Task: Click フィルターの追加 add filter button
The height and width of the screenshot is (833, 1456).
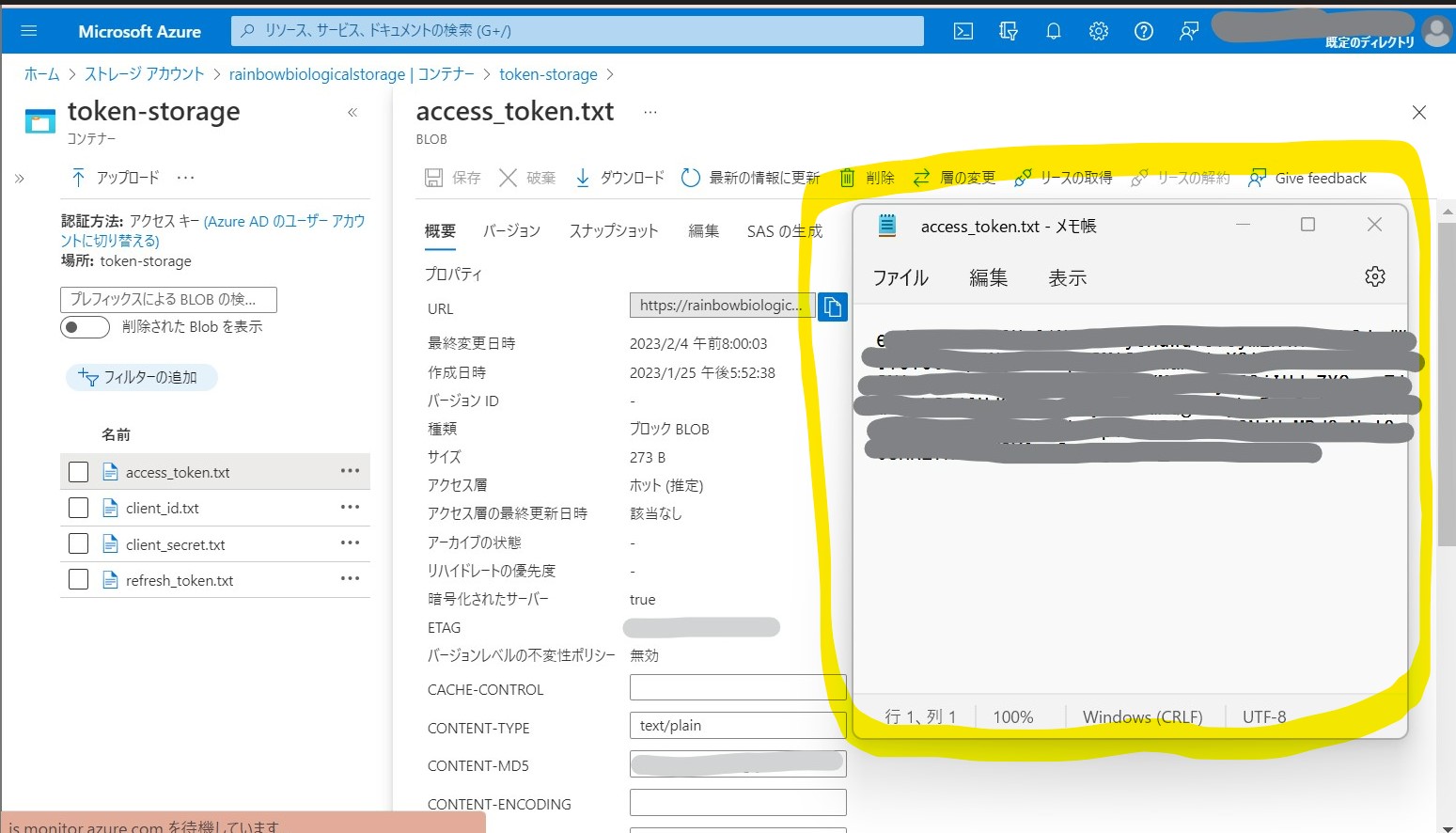Action: point(141,377)
